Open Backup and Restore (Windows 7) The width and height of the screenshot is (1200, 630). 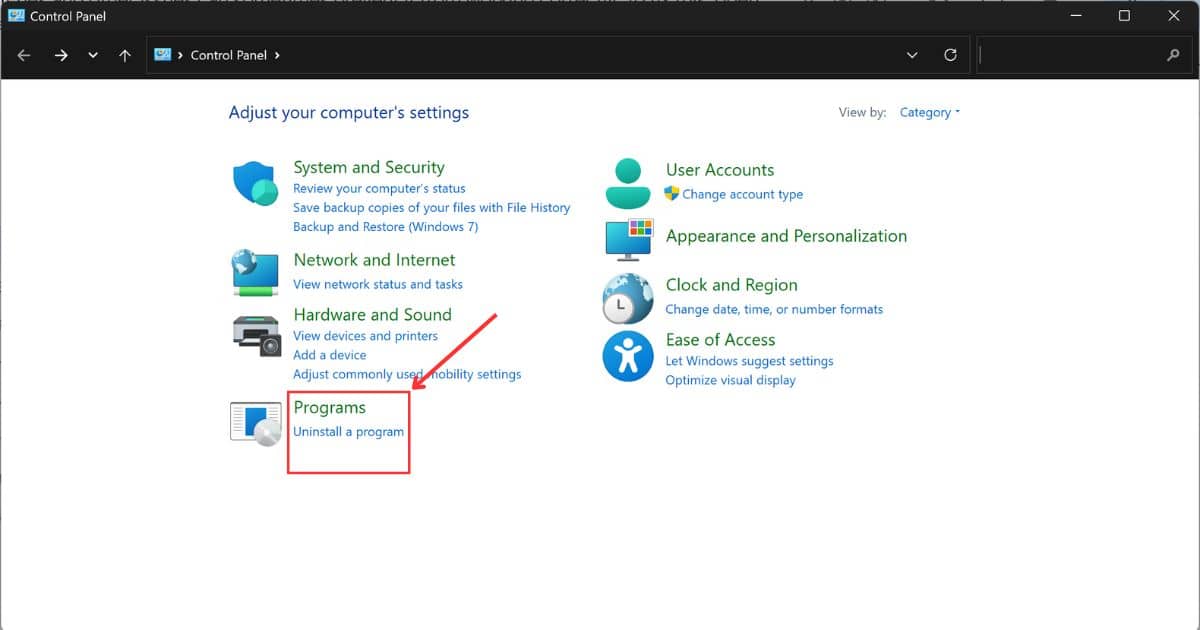coord(385,227)
